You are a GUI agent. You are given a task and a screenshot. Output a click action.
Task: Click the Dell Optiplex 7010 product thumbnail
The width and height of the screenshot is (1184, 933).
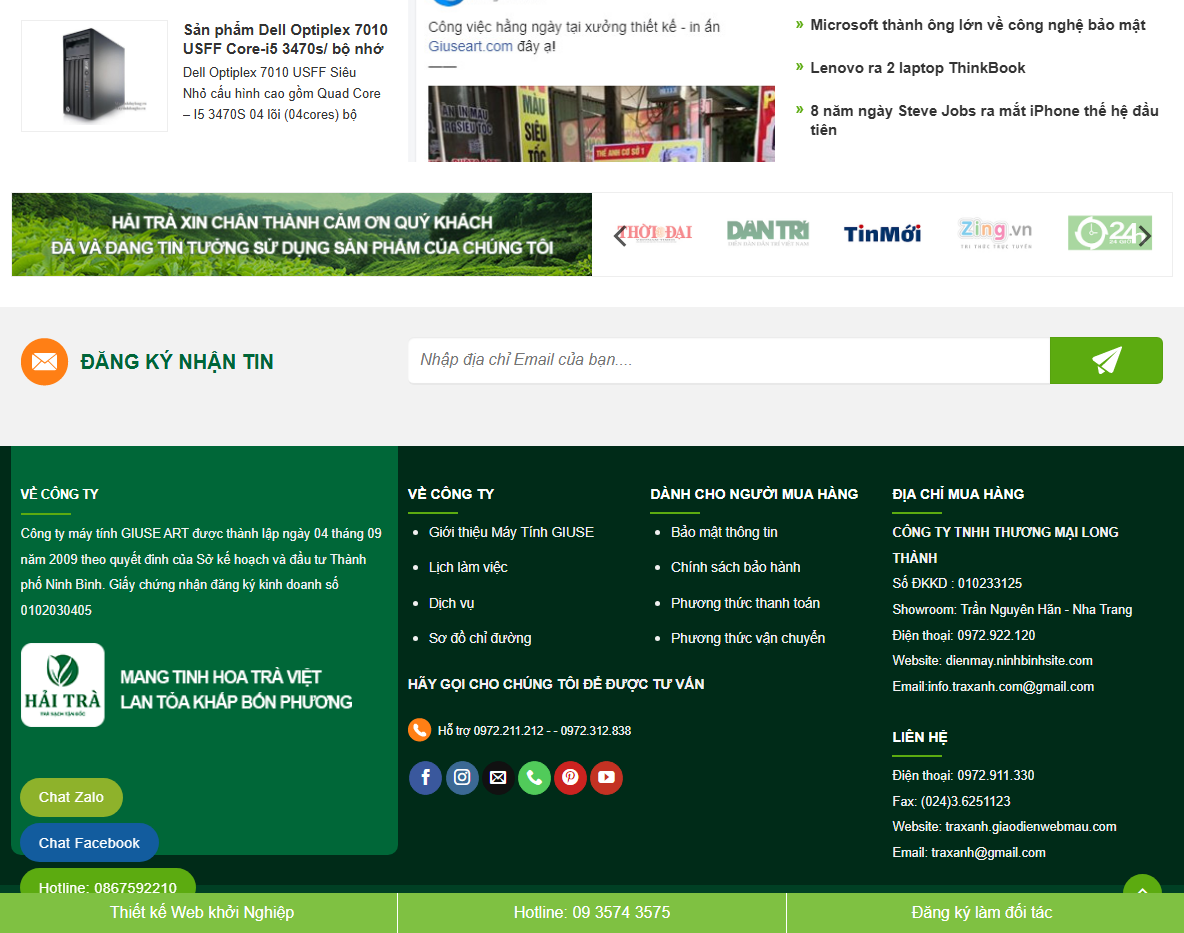click(x=94, y=76)
